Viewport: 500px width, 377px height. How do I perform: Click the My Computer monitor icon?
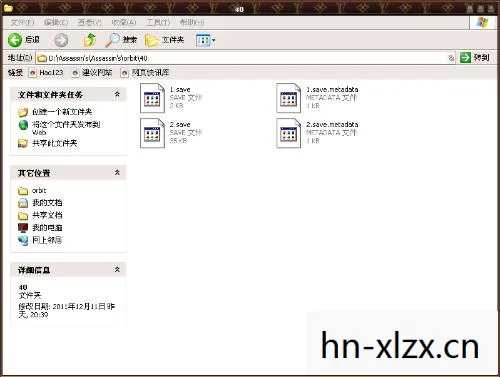point(23,228)
